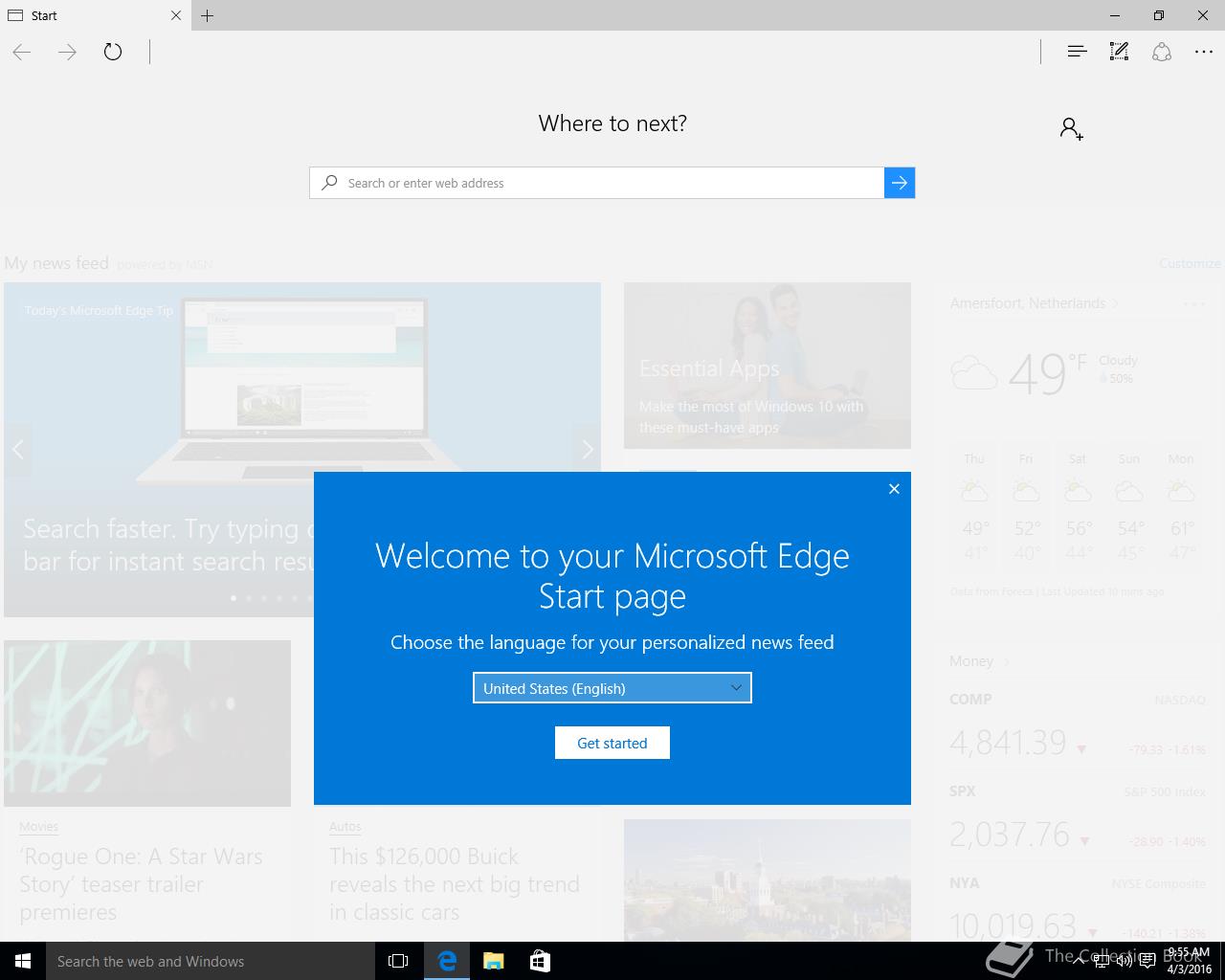Open the $126,000 Buick article
This screenshot has height=980, width=1225.
coord(455,884)
